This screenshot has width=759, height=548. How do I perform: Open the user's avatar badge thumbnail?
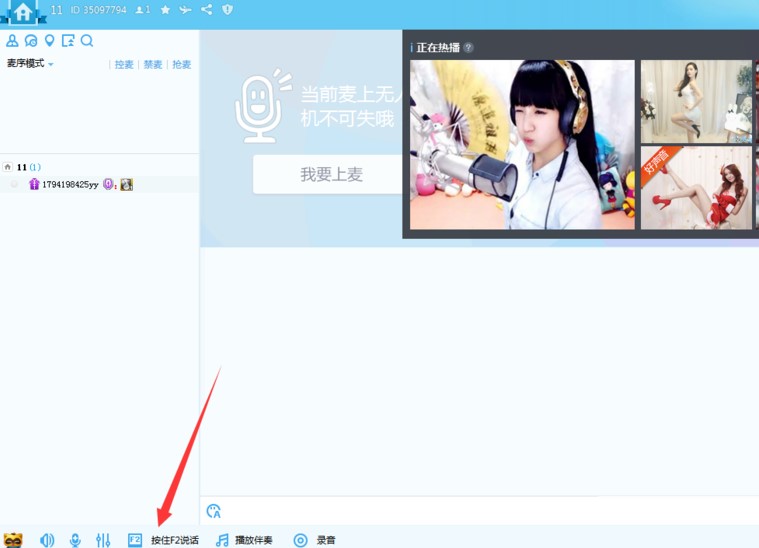127,184
